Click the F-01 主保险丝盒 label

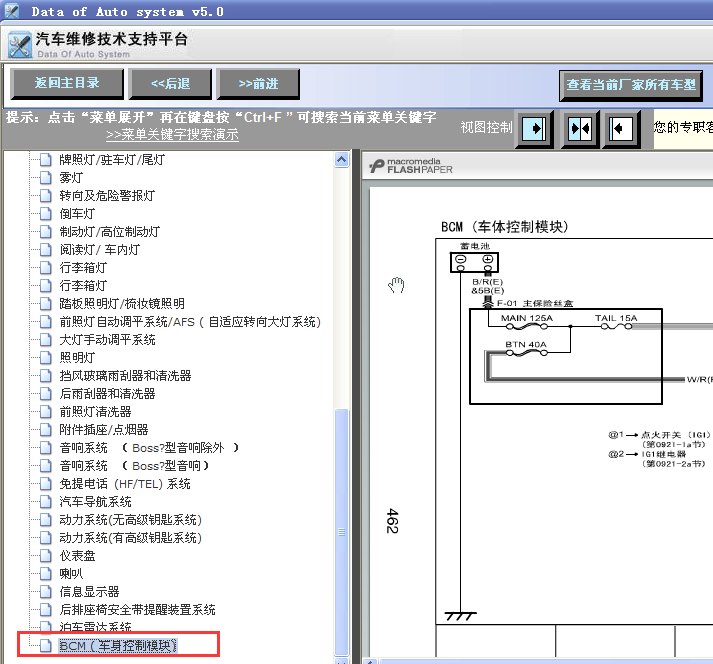pos(535,303)
